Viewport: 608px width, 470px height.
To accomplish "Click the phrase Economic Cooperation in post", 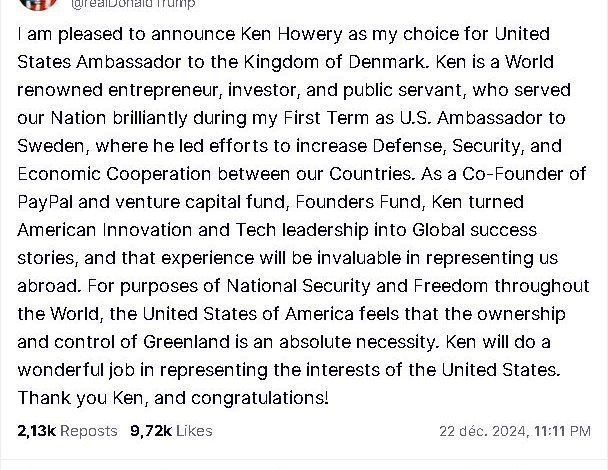I will pyautogui.click(x=114, y=174).
